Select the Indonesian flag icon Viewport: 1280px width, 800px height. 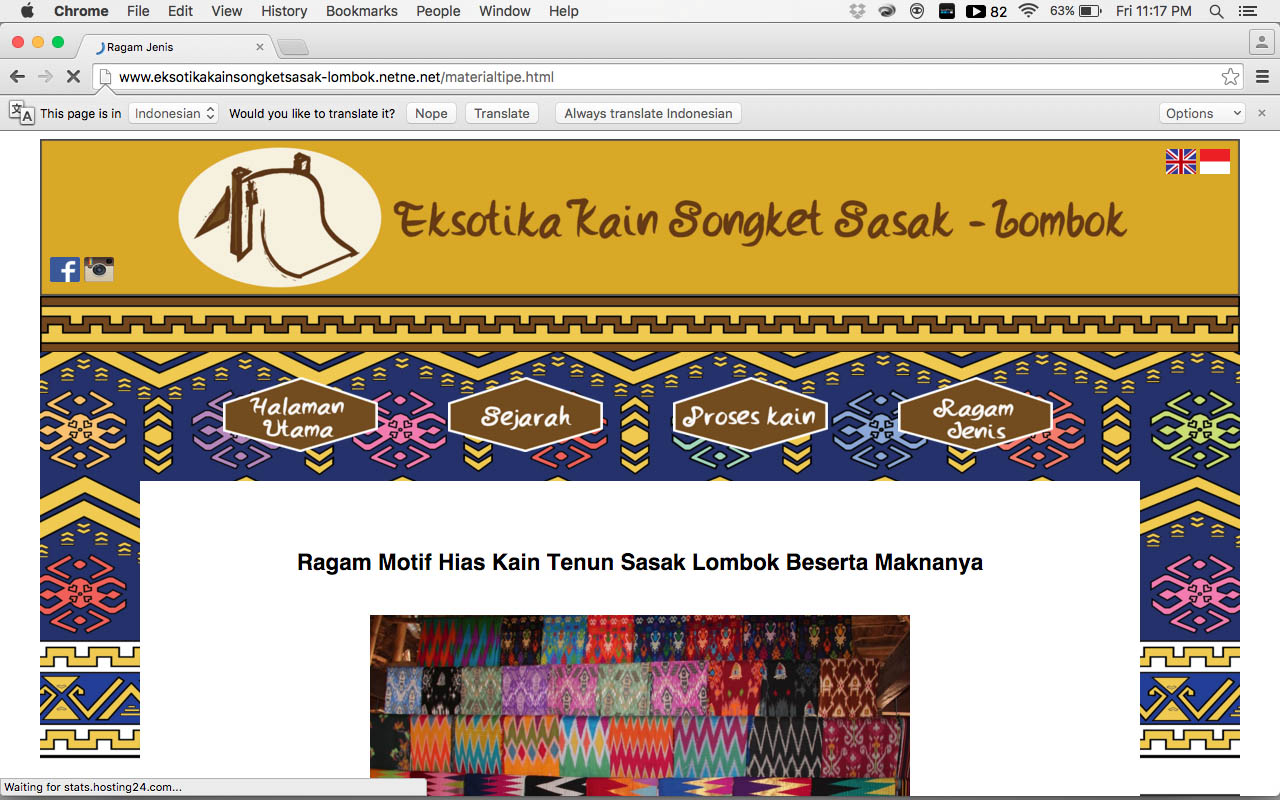pyautogui.click(x=1215, y=162)
